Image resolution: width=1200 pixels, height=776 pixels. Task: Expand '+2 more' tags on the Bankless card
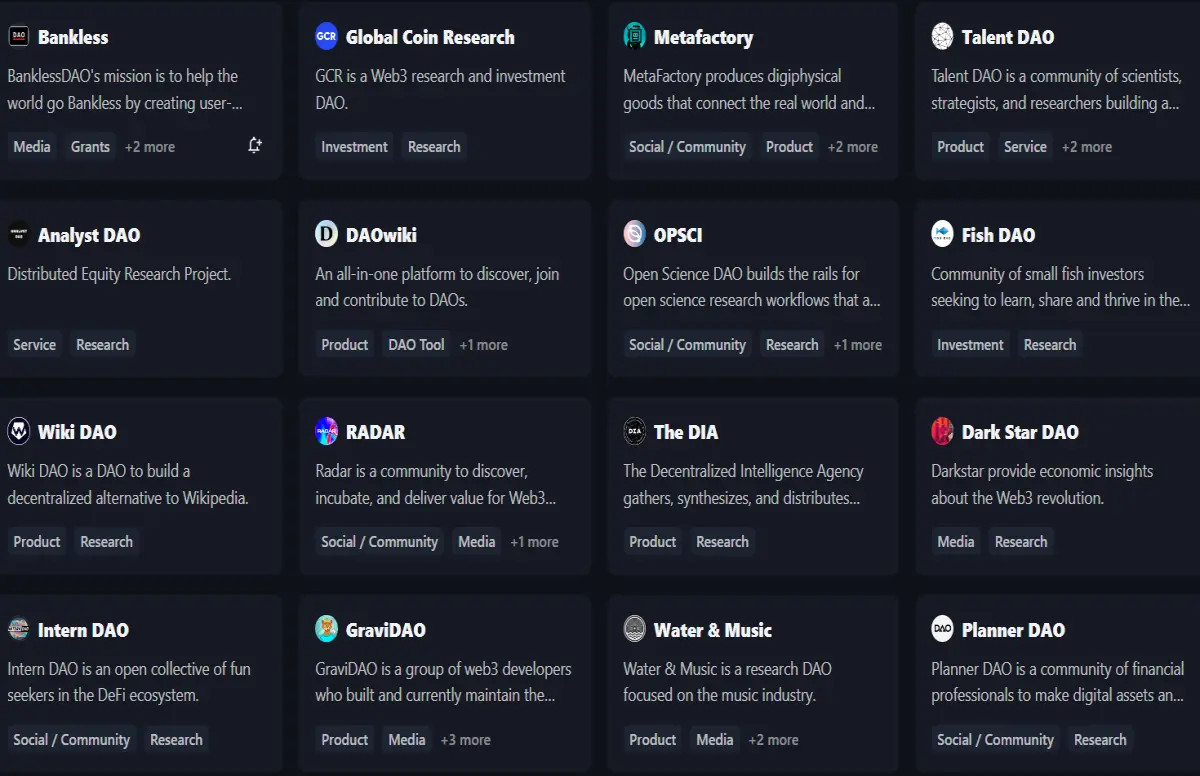tap(150, 147)
